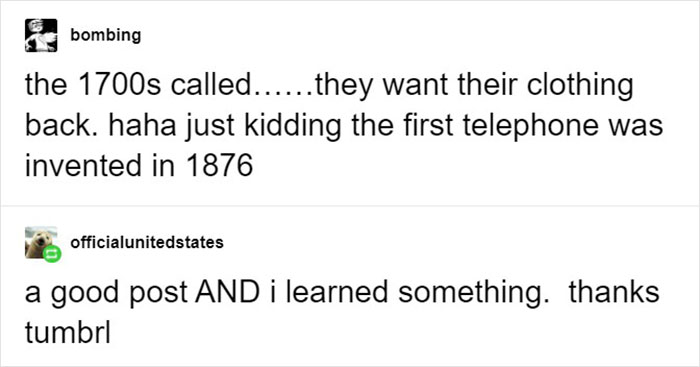Click the year "1876" in the post
This screenshot has width=700, height=367.
[x=219, y=165]
